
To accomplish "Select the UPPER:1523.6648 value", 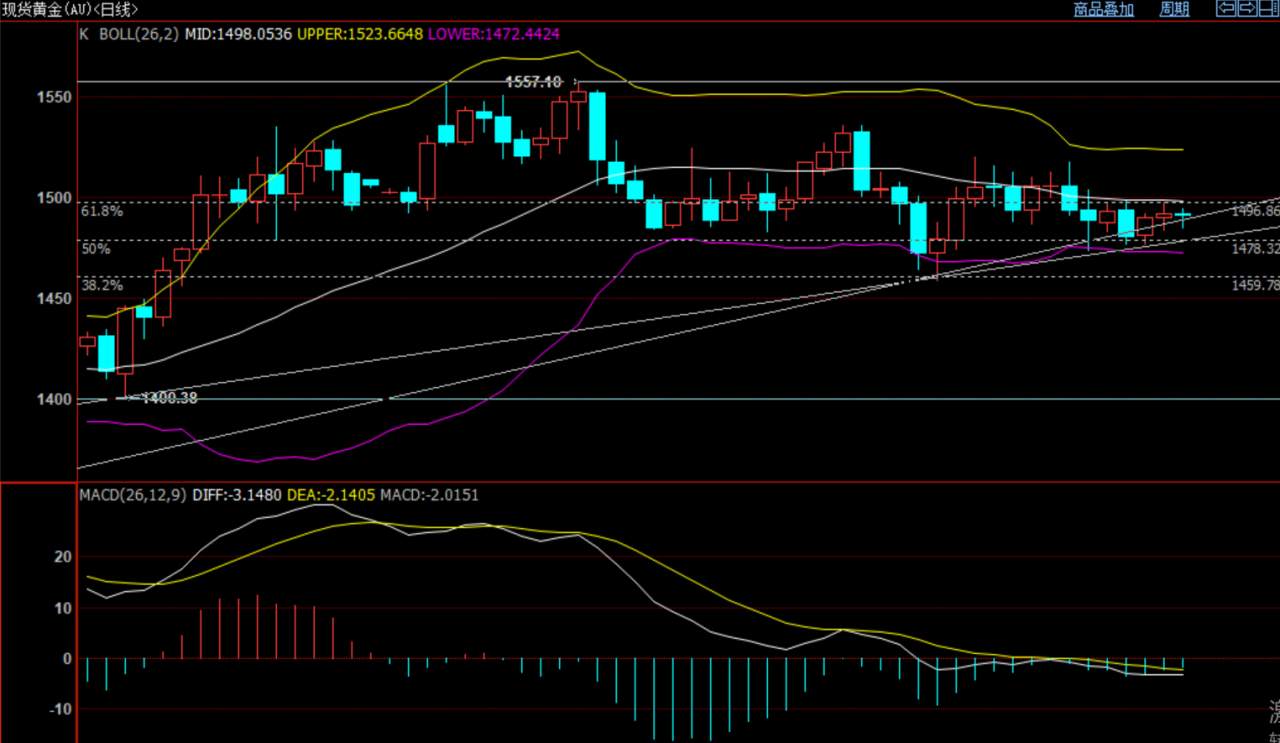I will point(361,34).
